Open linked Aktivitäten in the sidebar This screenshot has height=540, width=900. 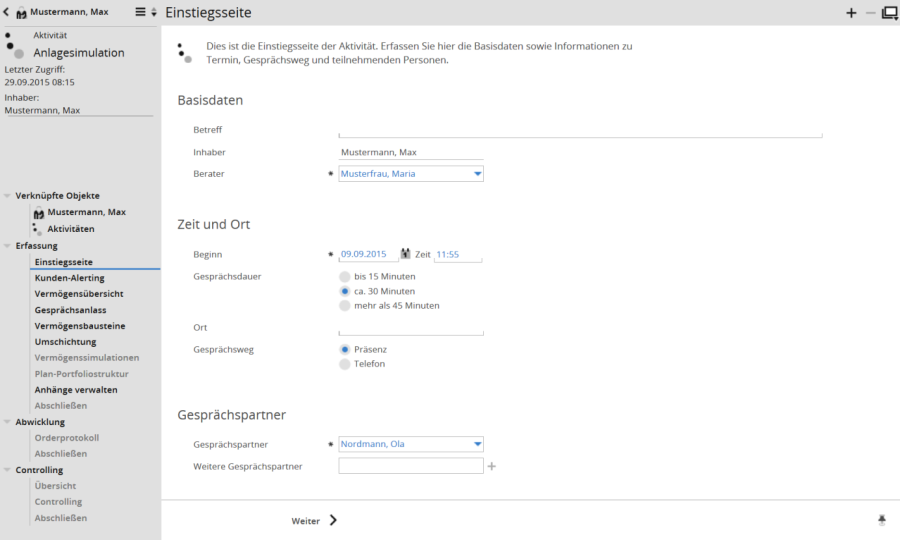pyautogui.click(x=71, y=229)
